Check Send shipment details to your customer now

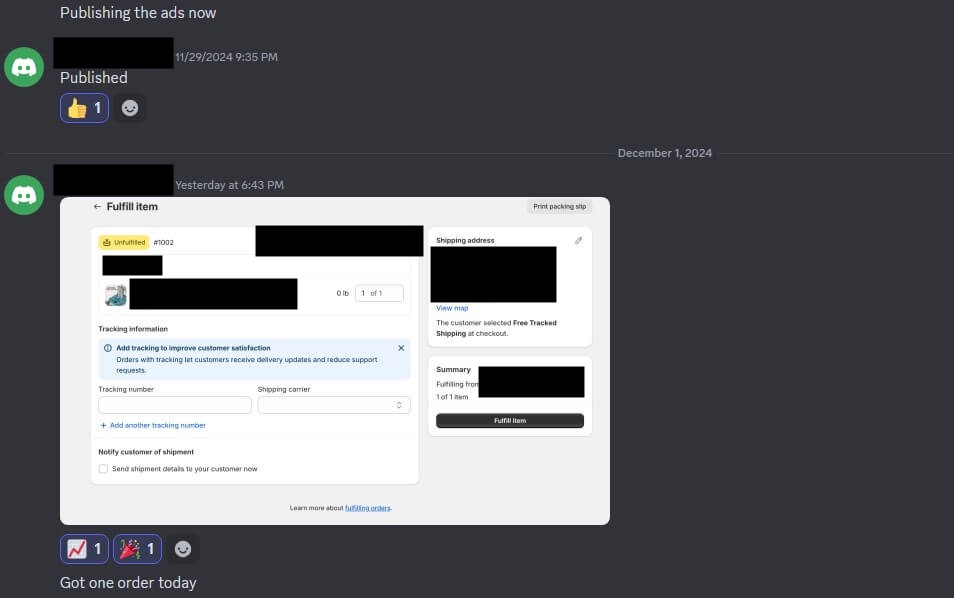tap(104, 469)
